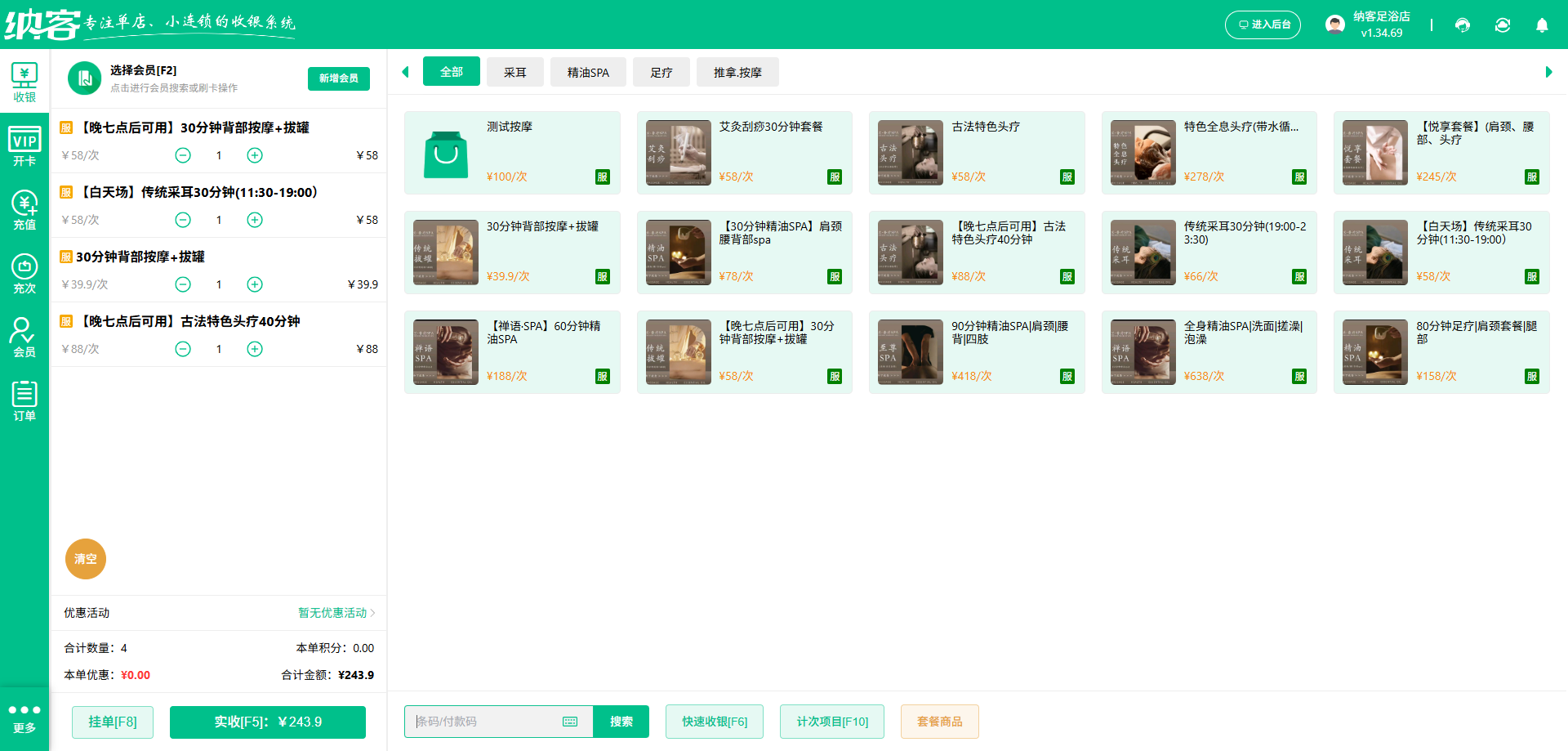
Task: Select the 采耳 category tab
Action: click(x=515, y=72)
